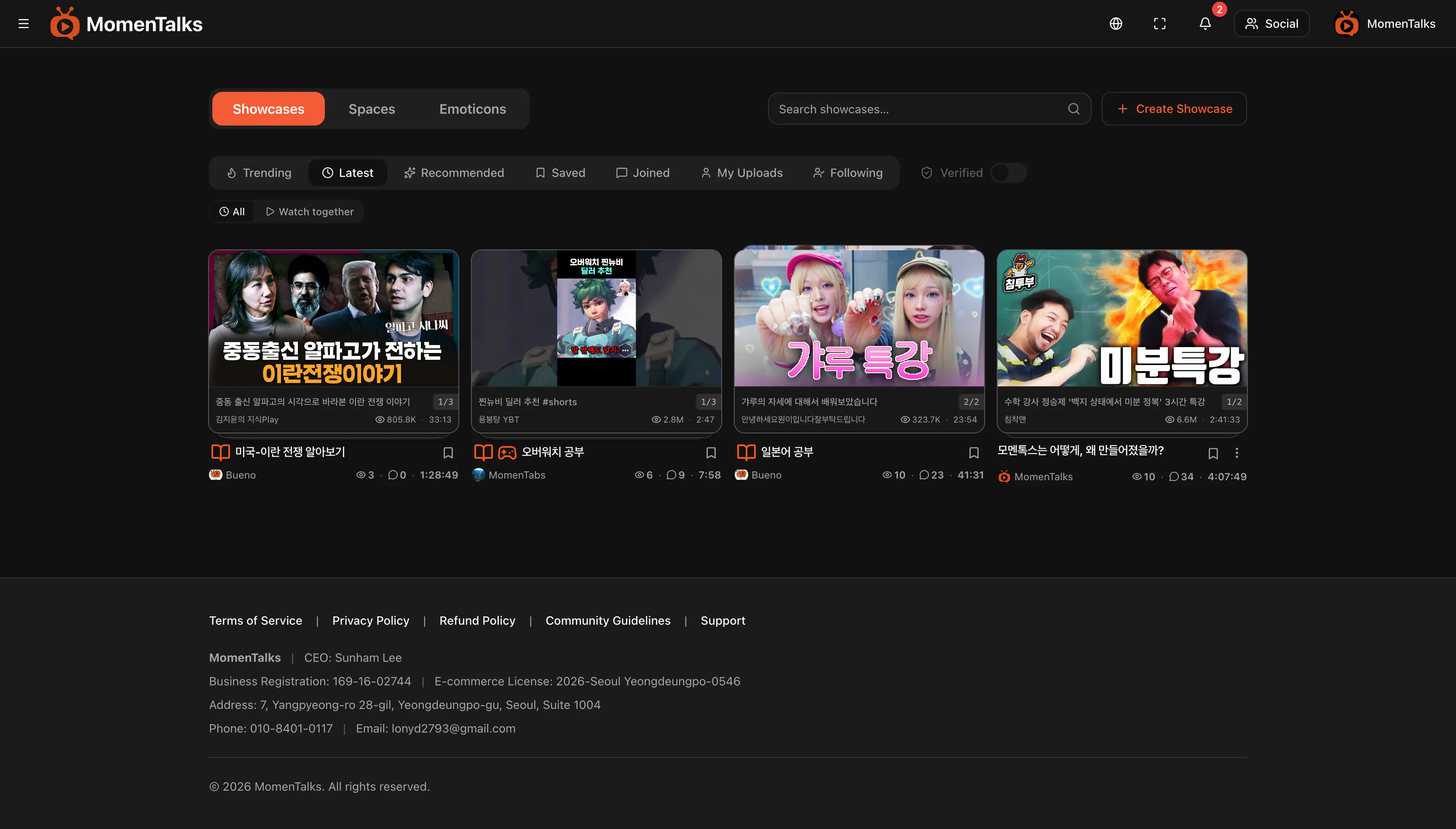
Task: Select the My Uploads filter
Action: (741, 173)
